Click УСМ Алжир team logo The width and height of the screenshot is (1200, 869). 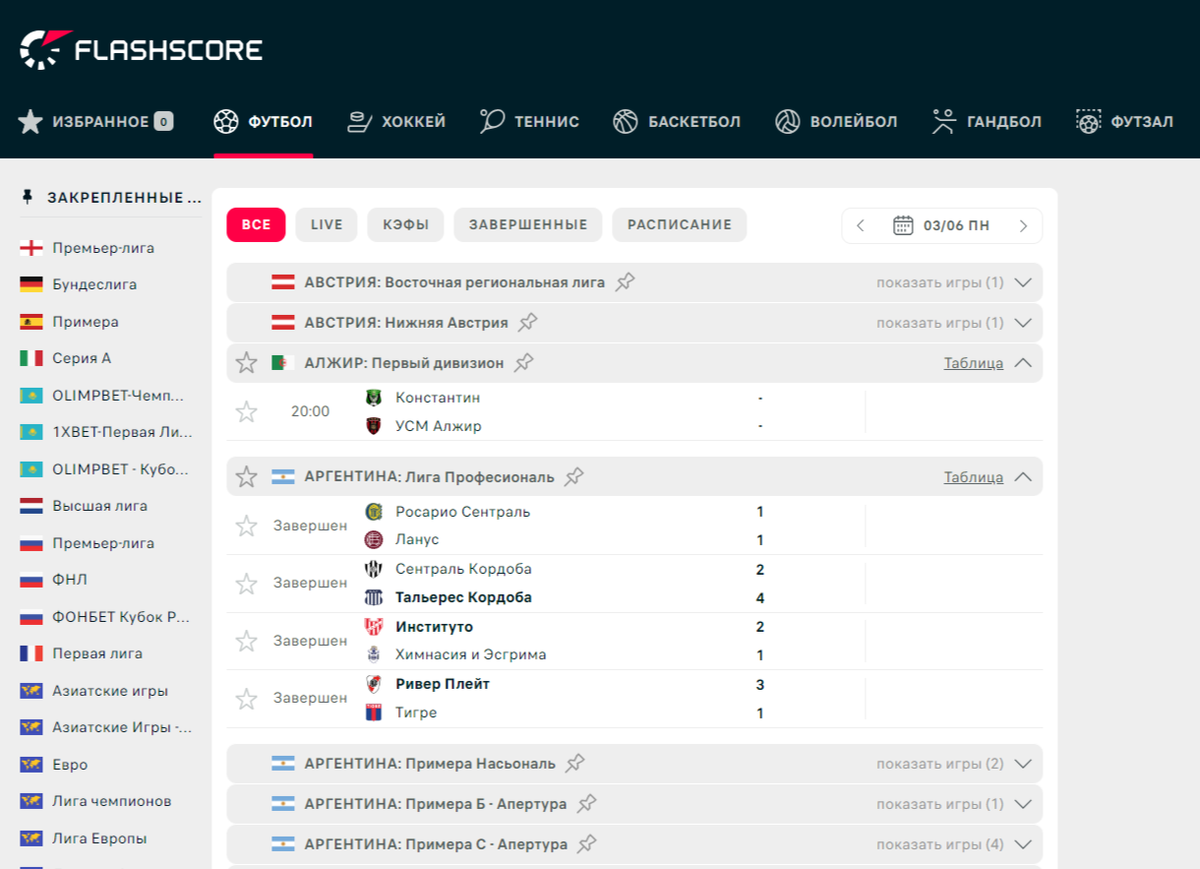(374, 426)
